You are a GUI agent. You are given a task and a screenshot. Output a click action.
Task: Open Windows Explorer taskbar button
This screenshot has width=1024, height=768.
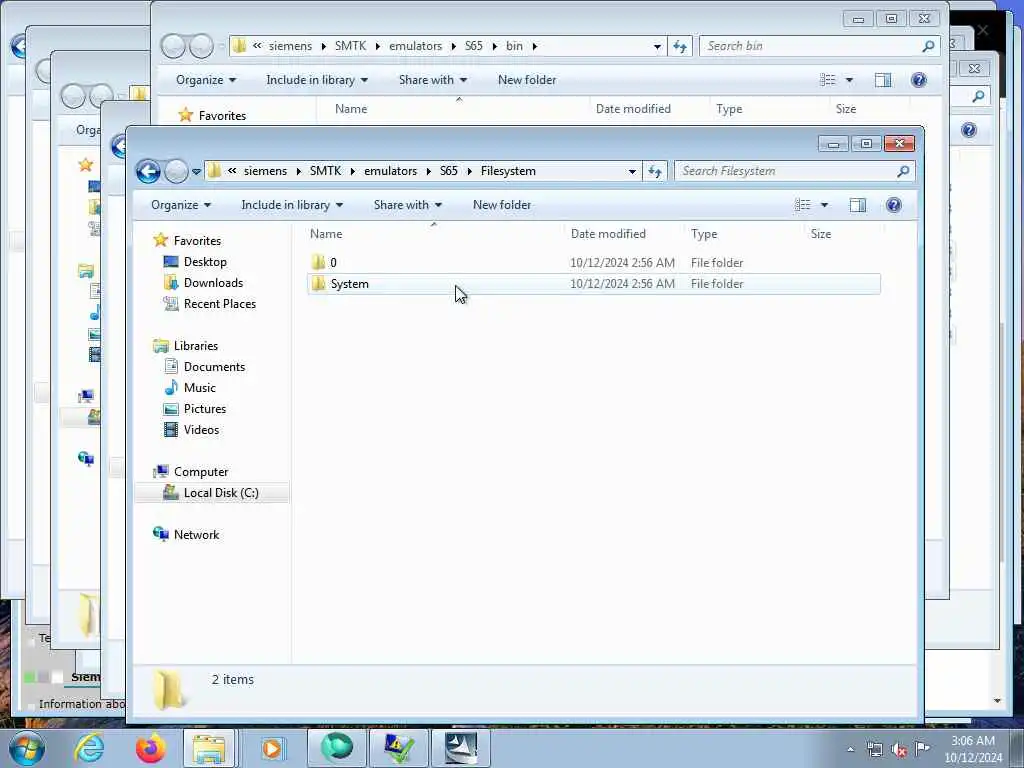[x=209, y=748]
